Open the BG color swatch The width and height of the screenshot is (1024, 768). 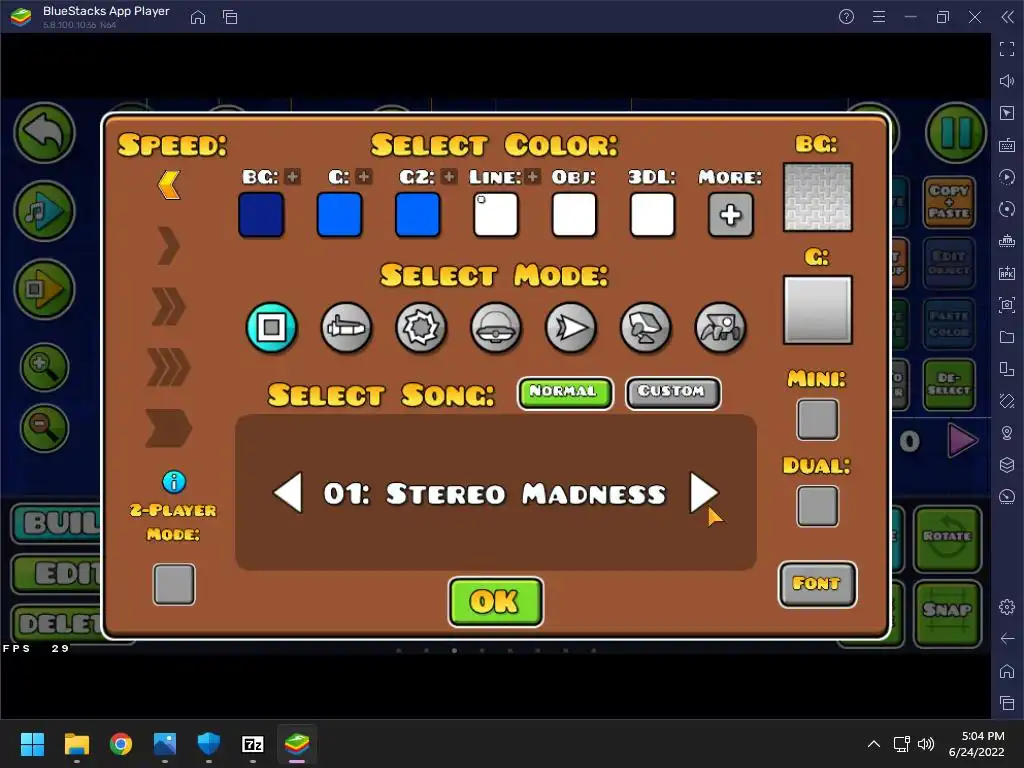click(x=261, y=214)
